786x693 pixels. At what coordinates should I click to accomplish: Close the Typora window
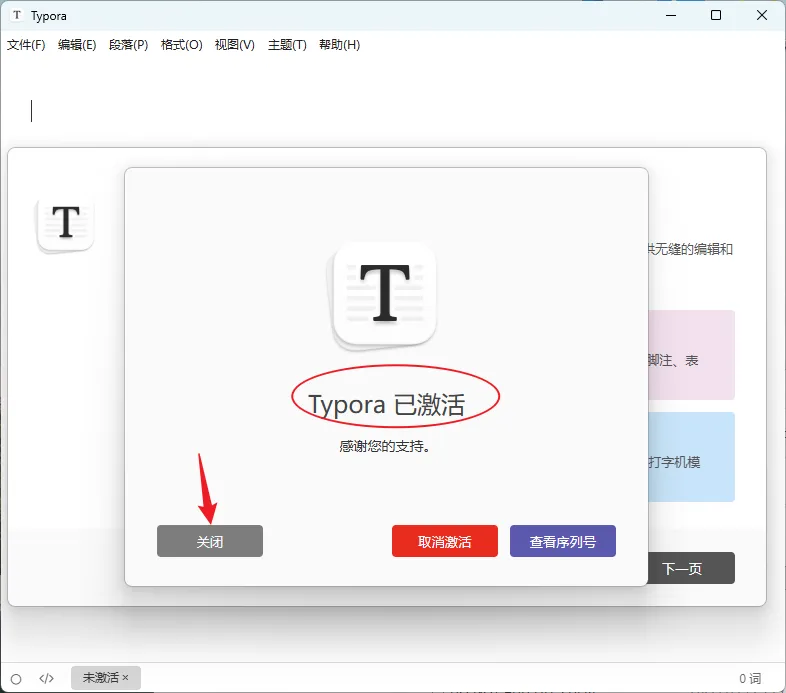[761, 16]
